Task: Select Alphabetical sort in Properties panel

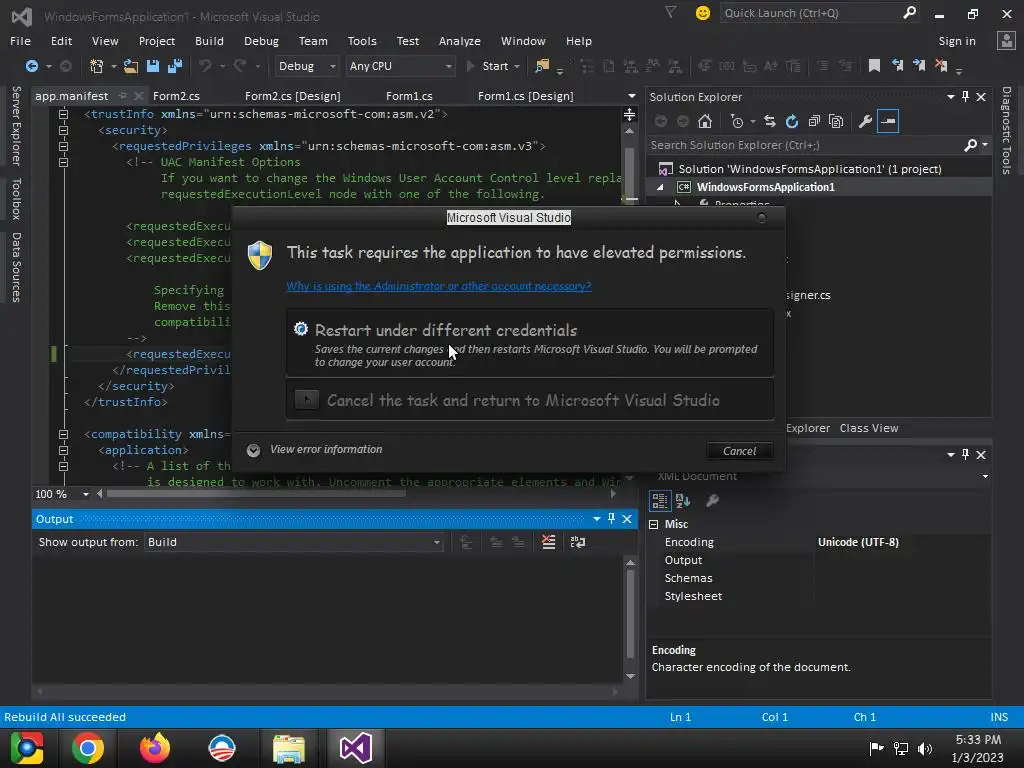Action: pos(683,501)
